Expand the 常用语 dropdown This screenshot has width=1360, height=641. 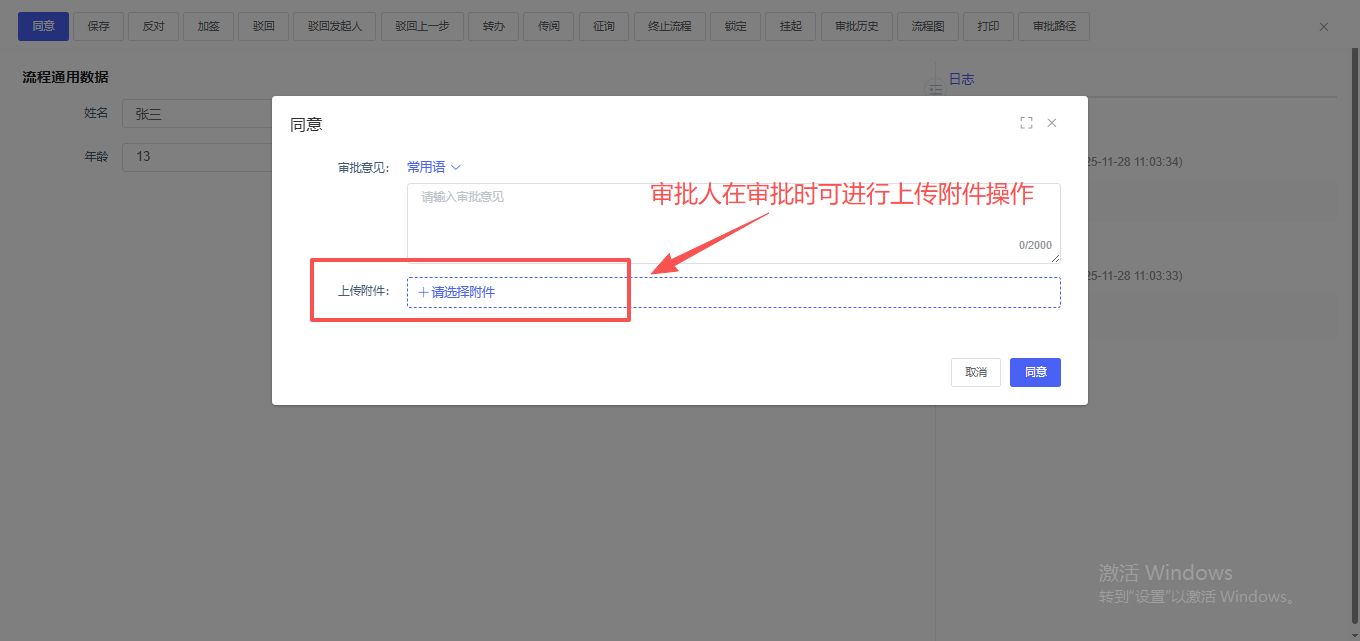(426, 167)
